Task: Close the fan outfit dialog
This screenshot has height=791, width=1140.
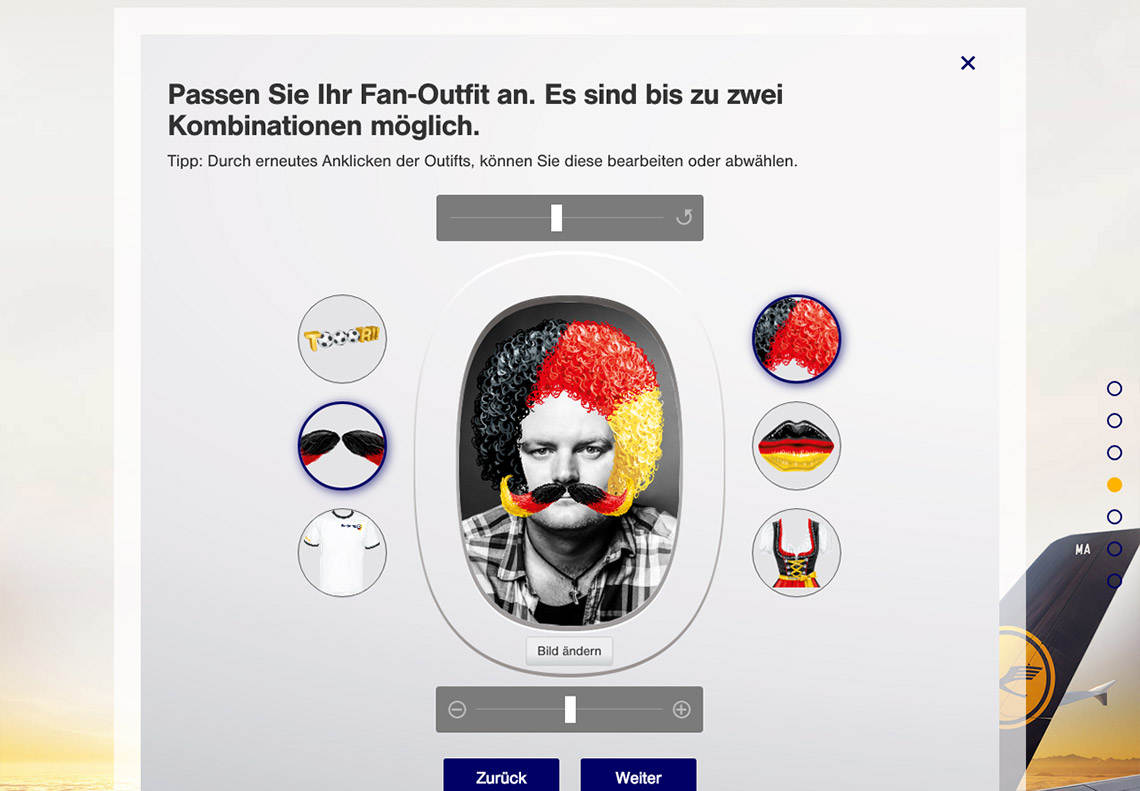Action: click(x=968, y=63)
